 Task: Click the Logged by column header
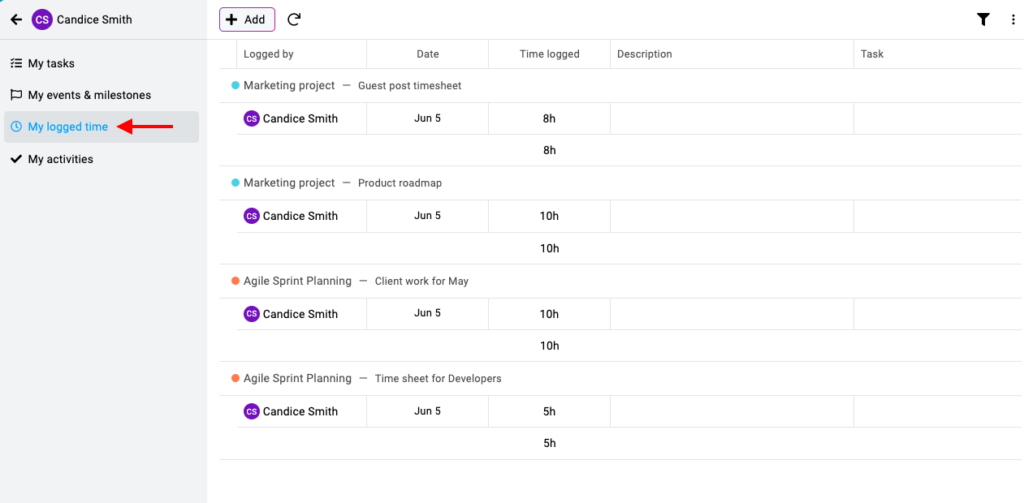269,54
